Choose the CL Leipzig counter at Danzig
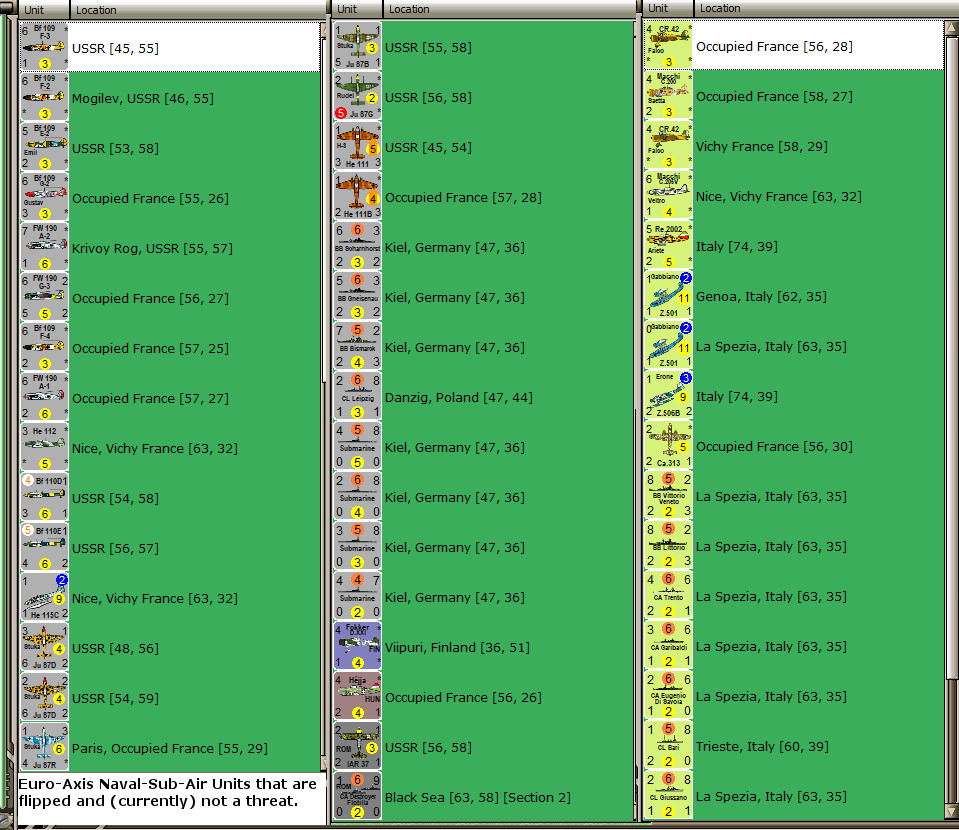 [357, 396]
